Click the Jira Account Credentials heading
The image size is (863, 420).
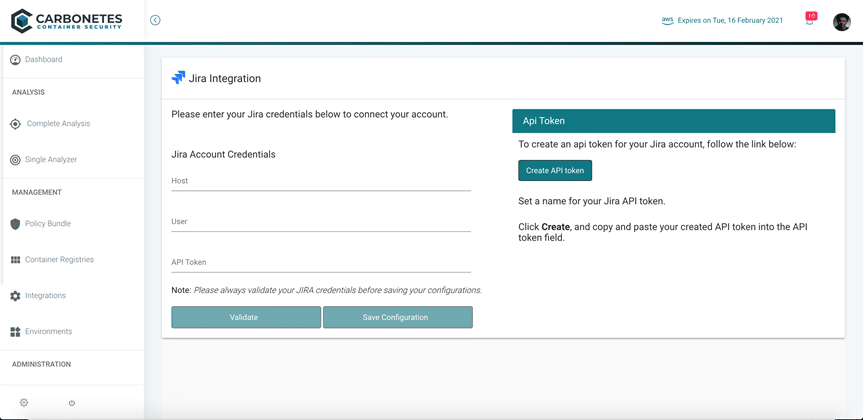click(x=223, y=155)
